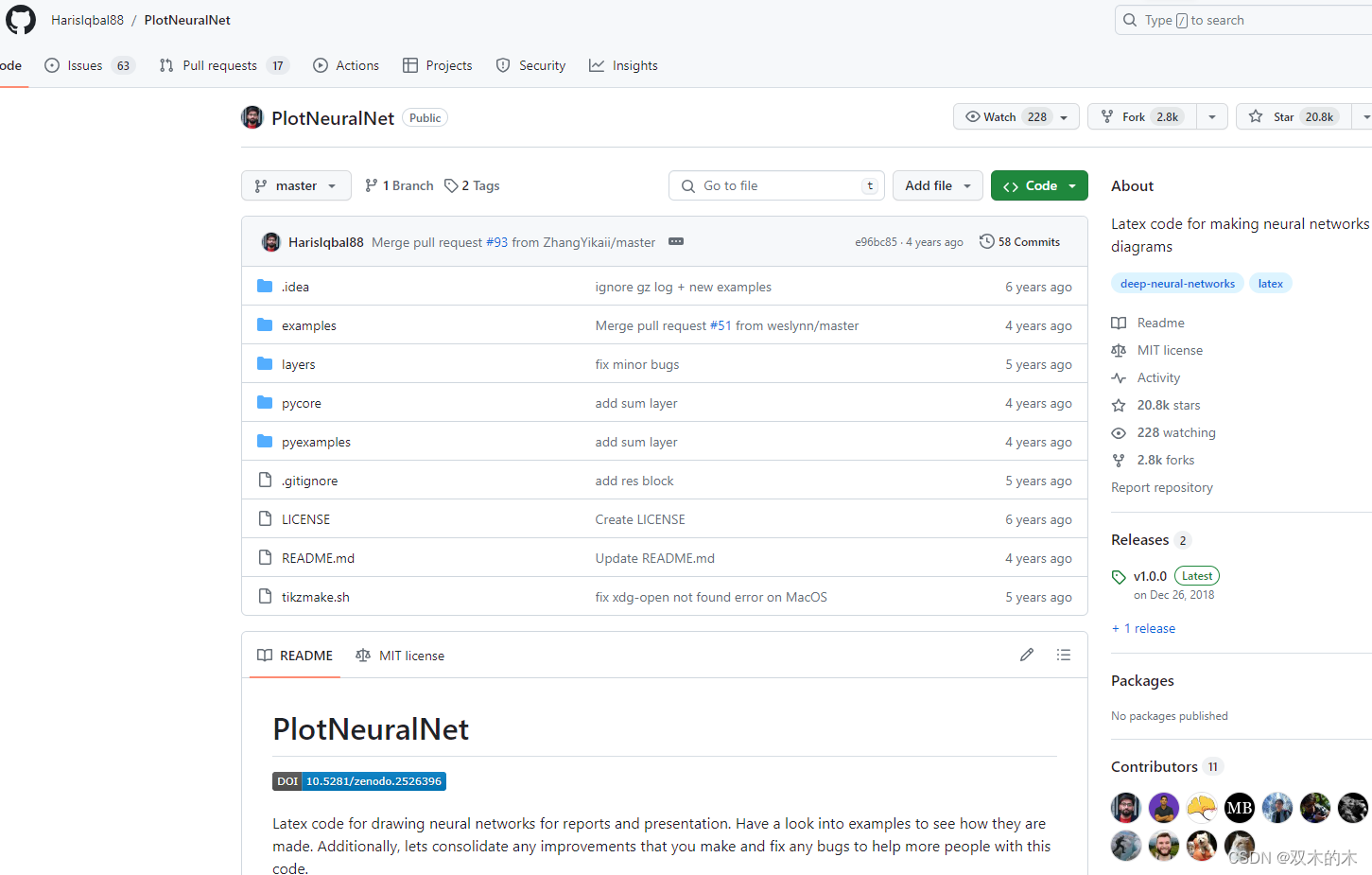The image size is (1372, 875).
Task: Open the 58 Commits history
Action: pos(1019,242)
